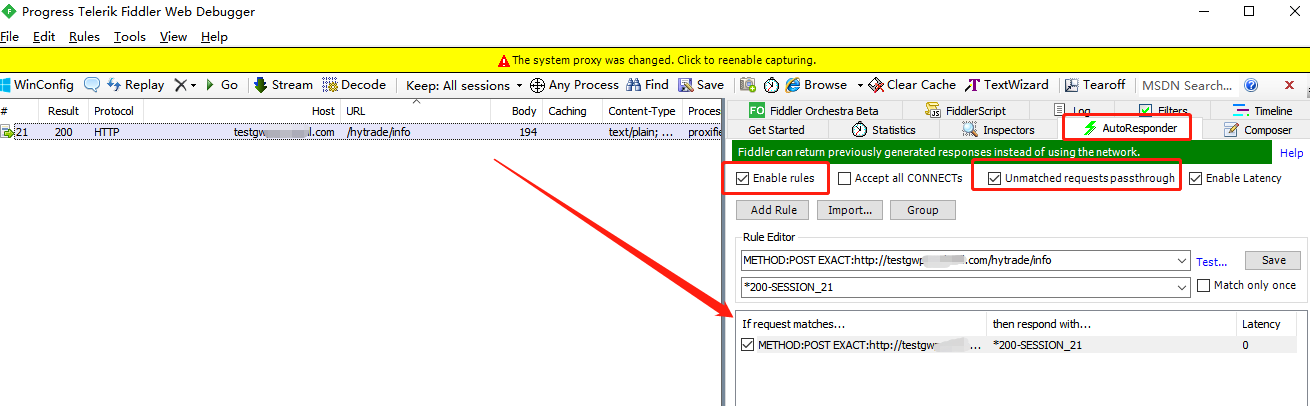Toggle Decode in the toolbar

coord(354,85)
